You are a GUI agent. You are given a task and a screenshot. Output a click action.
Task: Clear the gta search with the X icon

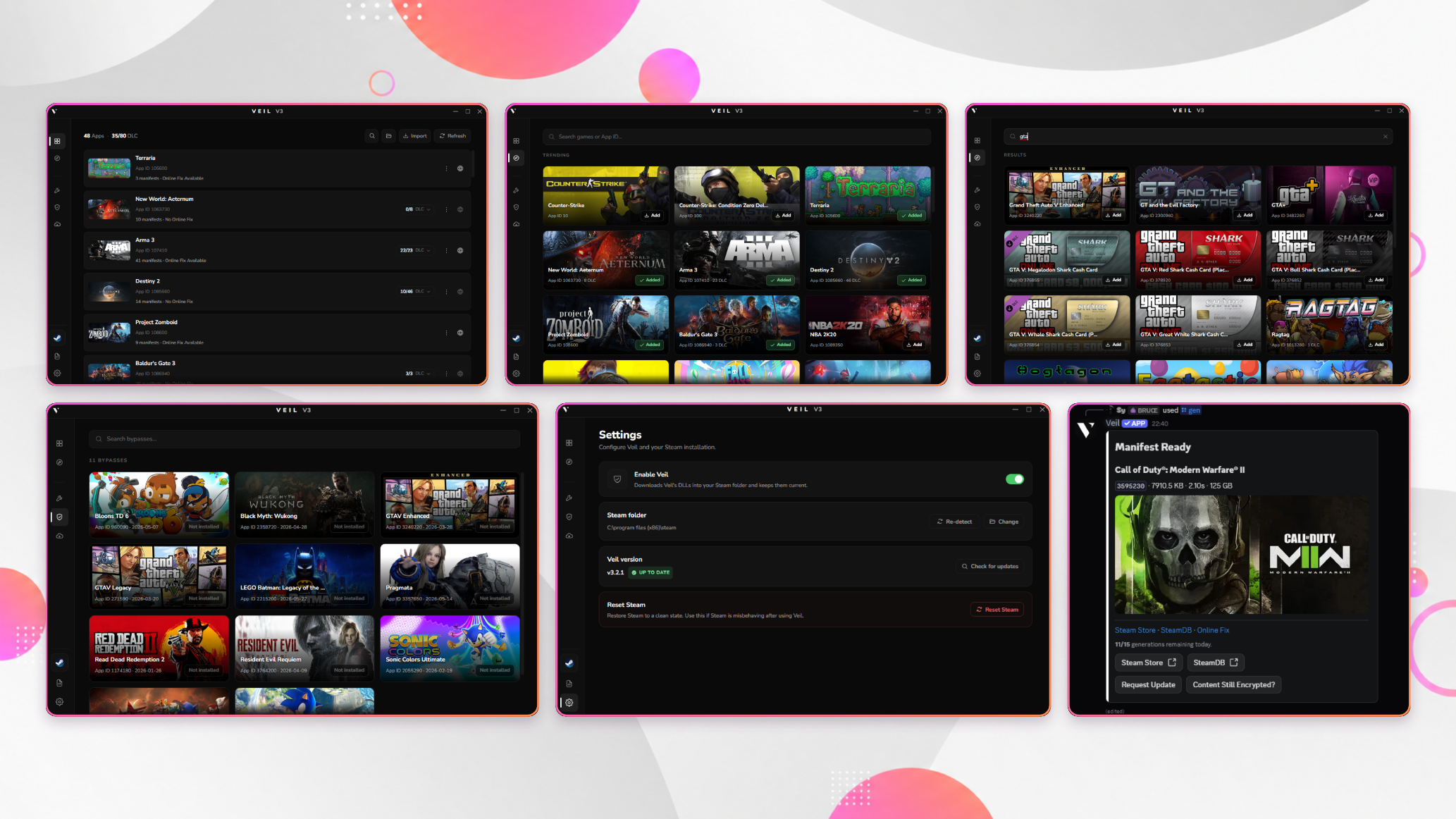click(x=1385, y=137)
